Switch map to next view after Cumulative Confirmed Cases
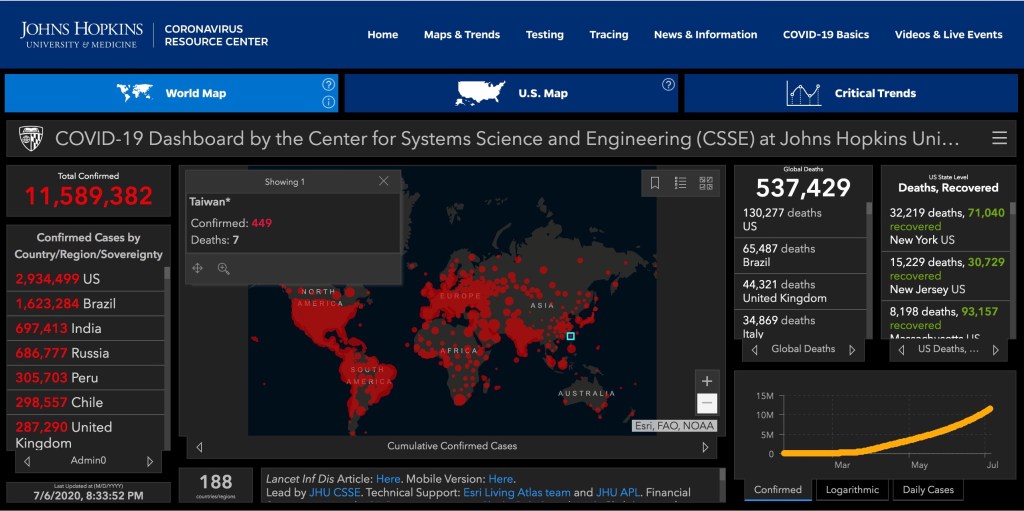The height and width of the screenshot is (511, 1024). point(705,447)
